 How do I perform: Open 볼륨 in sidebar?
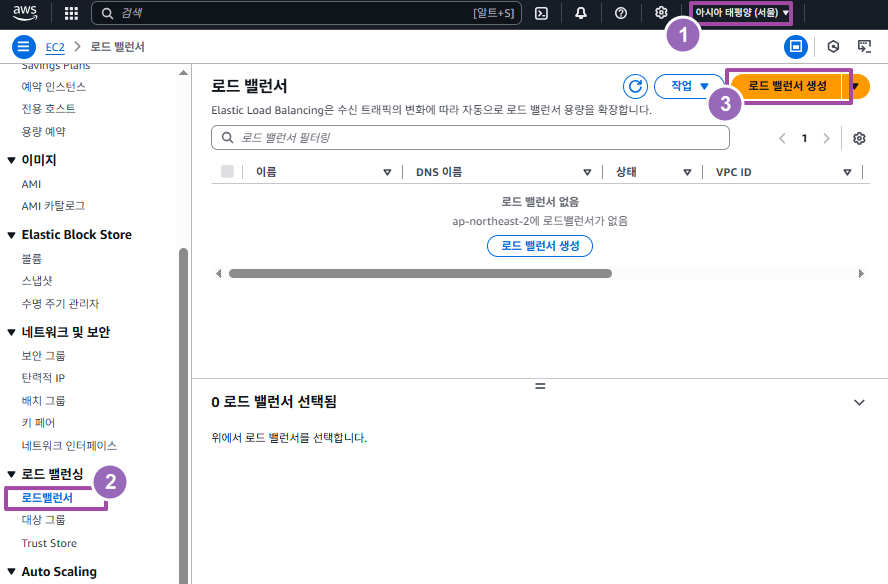click(32, 259)
